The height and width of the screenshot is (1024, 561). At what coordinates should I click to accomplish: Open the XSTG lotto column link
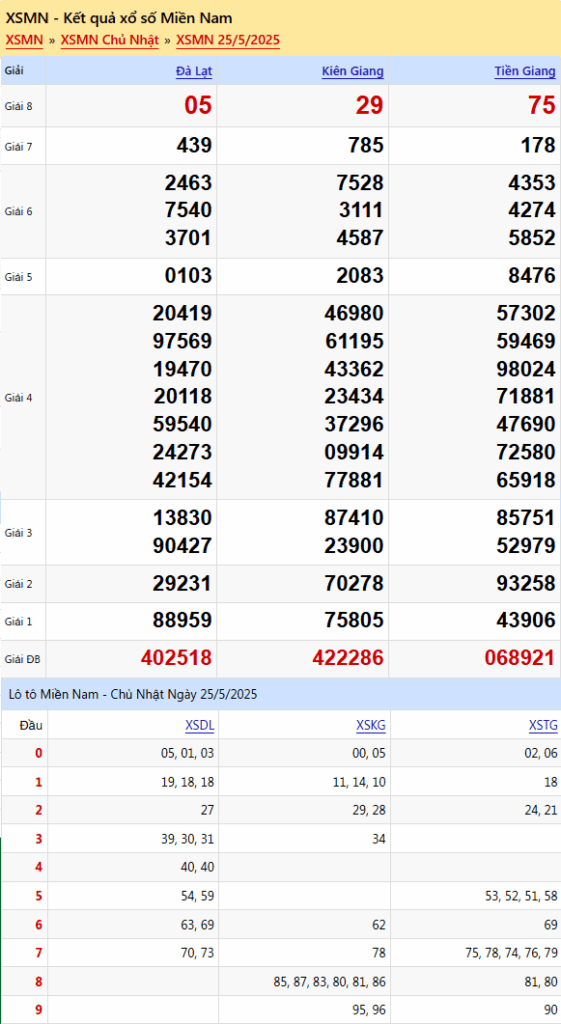click(543, 725)
